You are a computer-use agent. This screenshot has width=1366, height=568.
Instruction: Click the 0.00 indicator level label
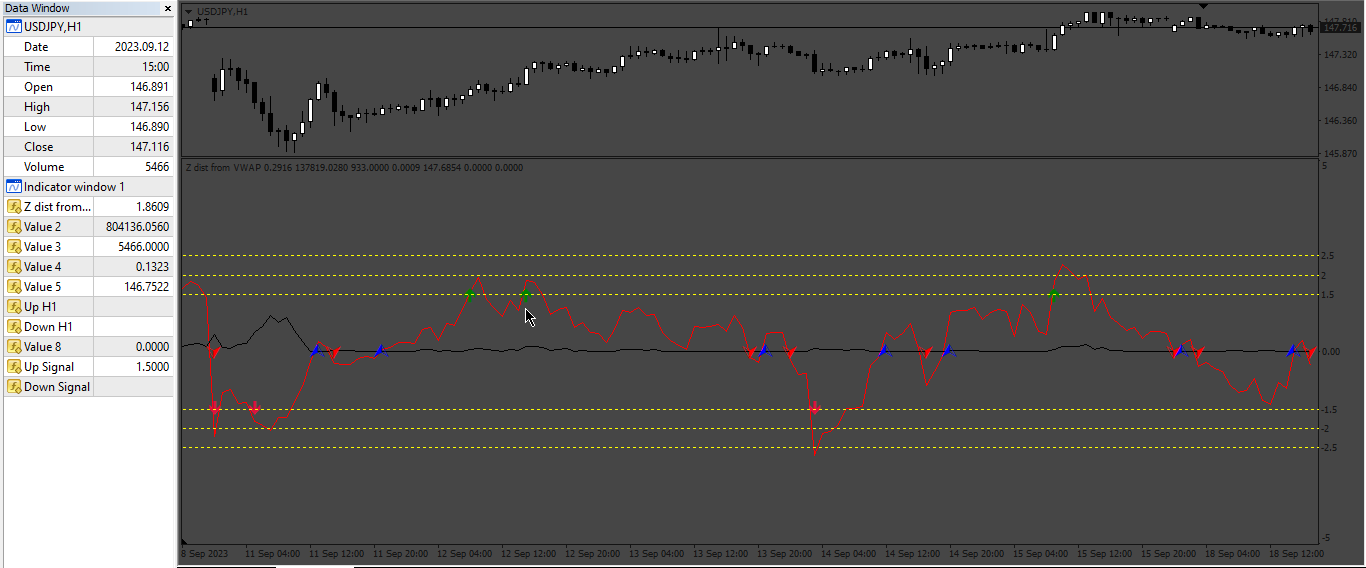tap(1331, 351)
